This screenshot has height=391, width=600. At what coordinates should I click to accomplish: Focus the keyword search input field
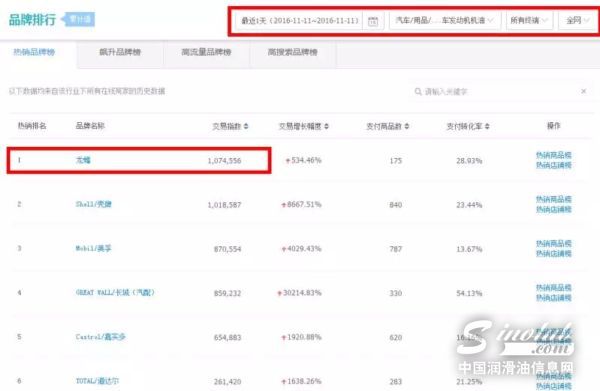pos(497,91)
